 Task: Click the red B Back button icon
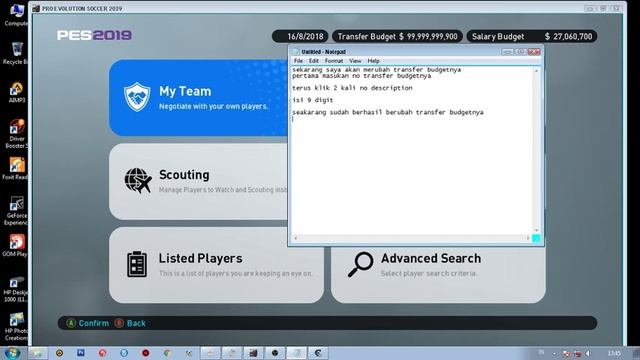tap(119, 323)
